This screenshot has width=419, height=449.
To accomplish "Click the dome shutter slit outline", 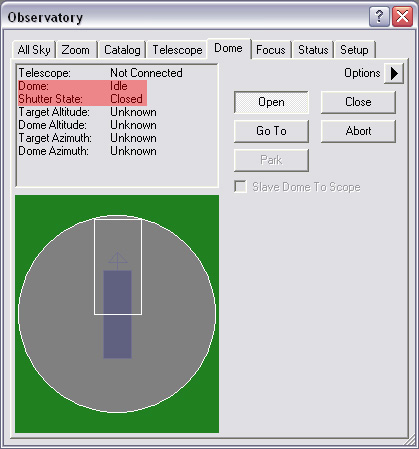I will (x=118, y=267).
